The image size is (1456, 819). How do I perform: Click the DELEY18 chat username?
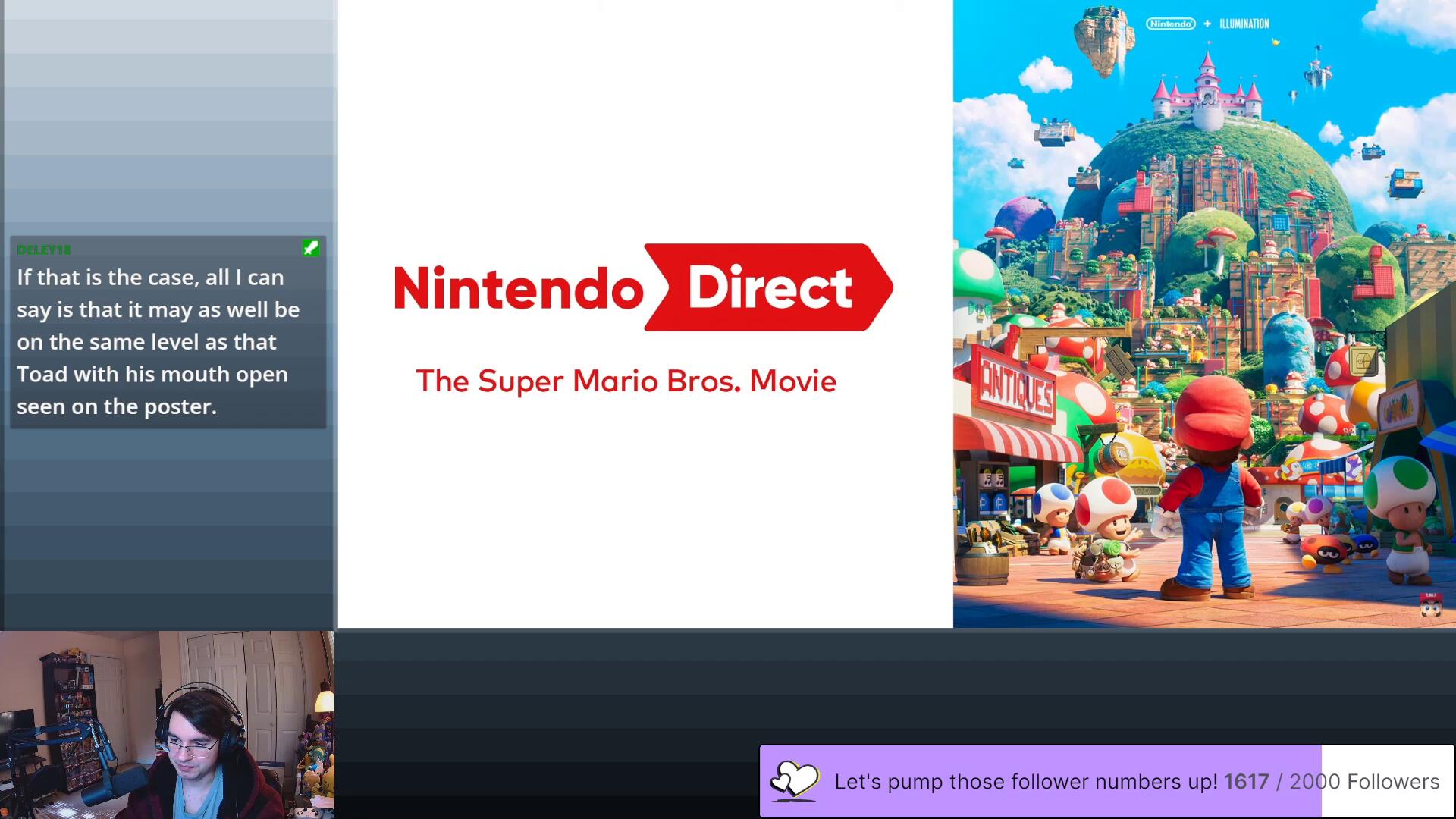tap(44, 249)
